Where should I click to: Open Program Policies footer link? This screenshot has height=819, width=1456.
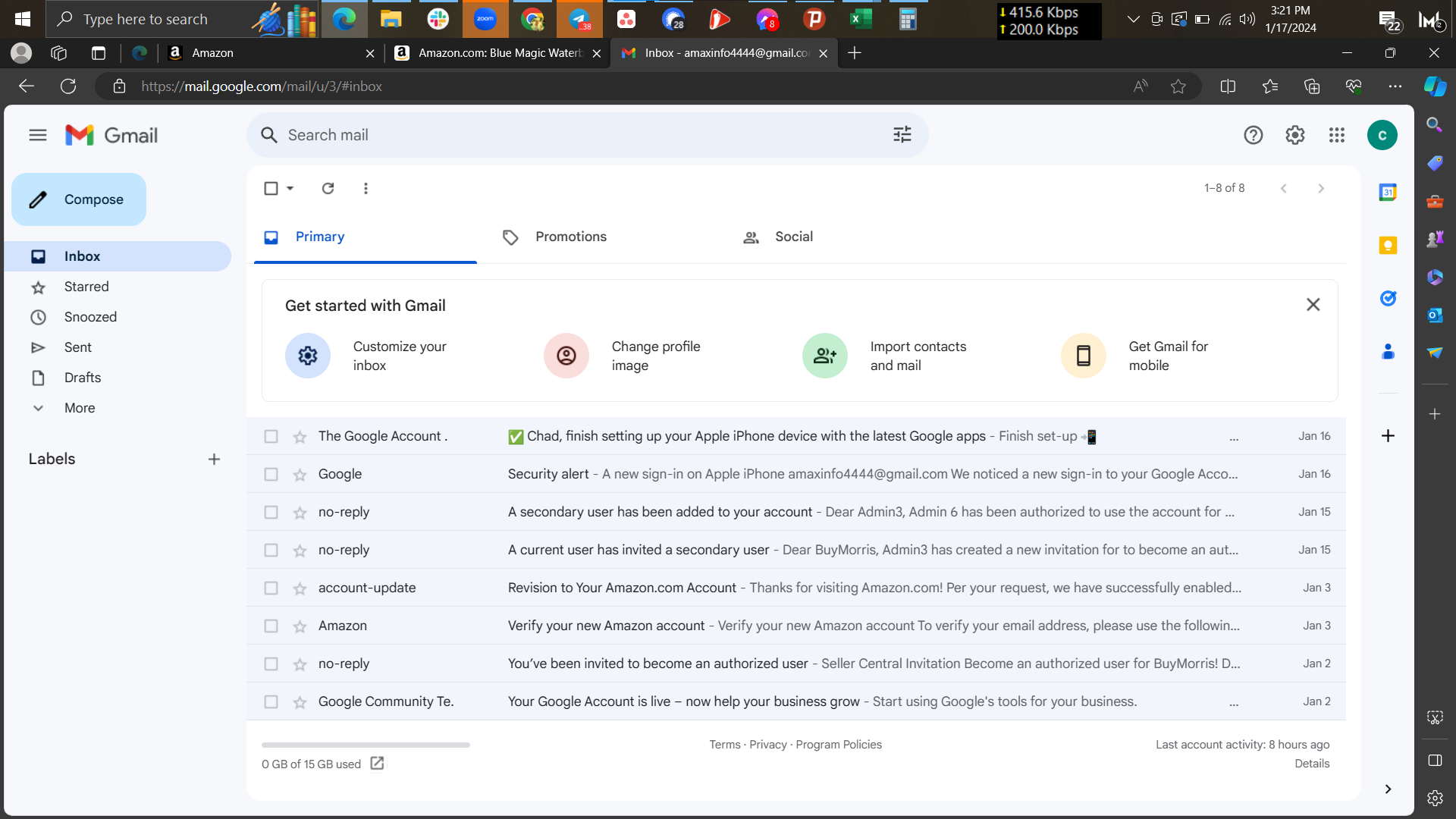click(839, 745)
